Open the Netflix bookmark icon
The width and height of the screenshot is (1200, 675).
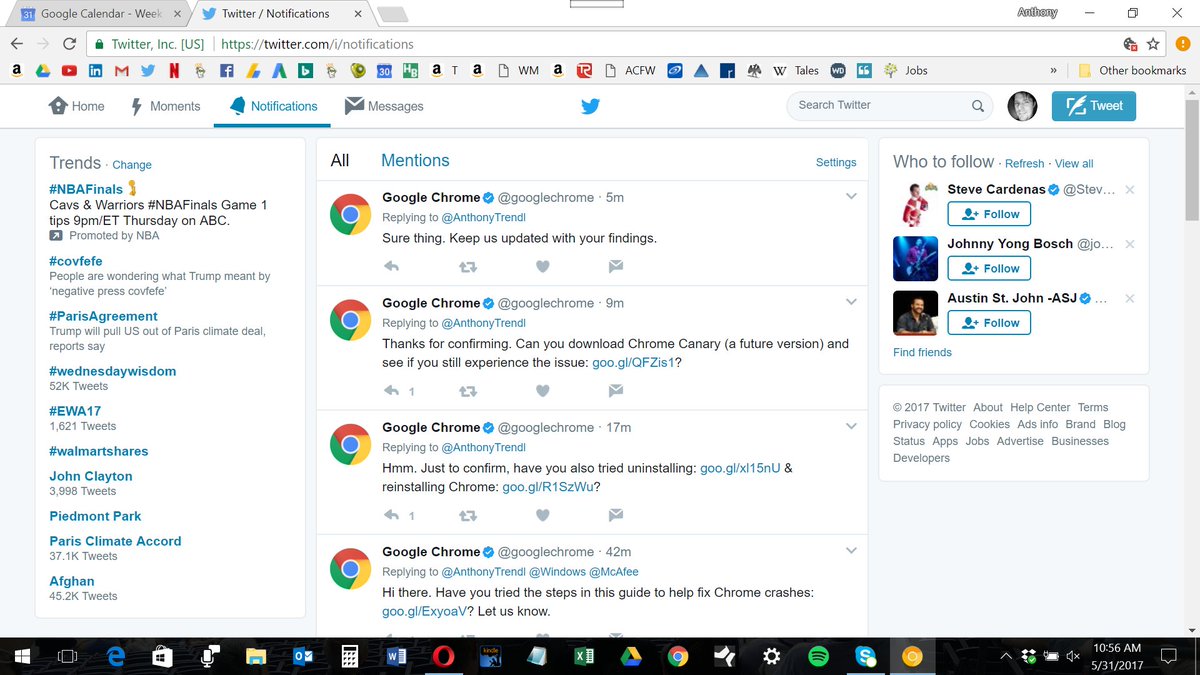[x=174, y=71]
